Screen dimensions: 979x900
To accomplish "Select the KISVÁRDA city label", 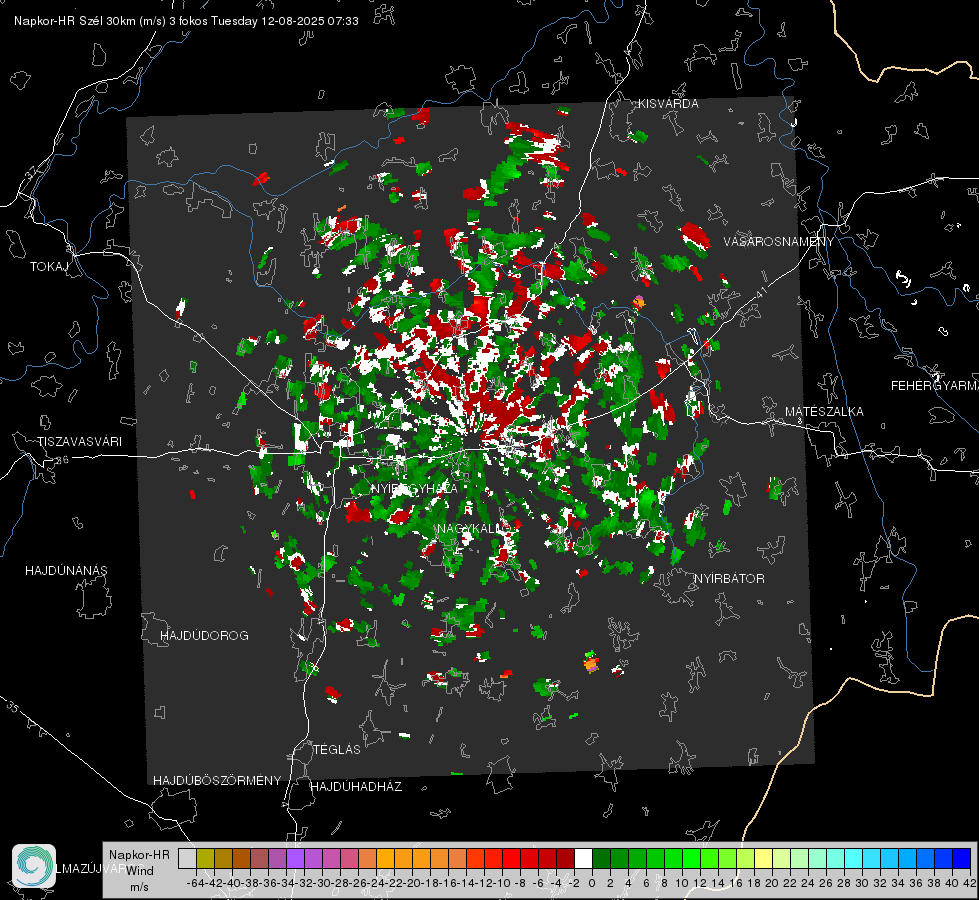I will 668,104.
